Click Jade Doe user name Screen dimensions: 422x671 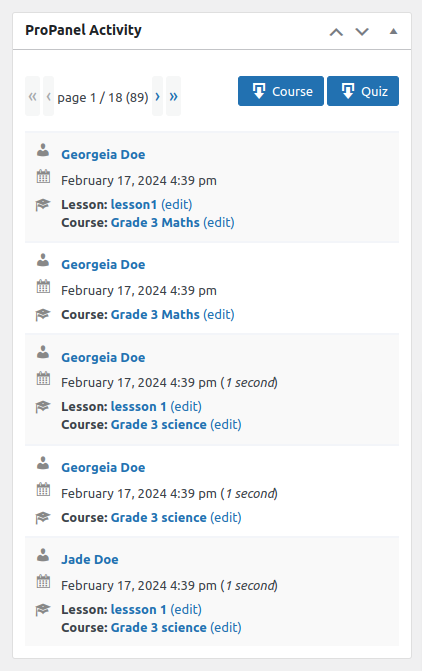point(90,560)
